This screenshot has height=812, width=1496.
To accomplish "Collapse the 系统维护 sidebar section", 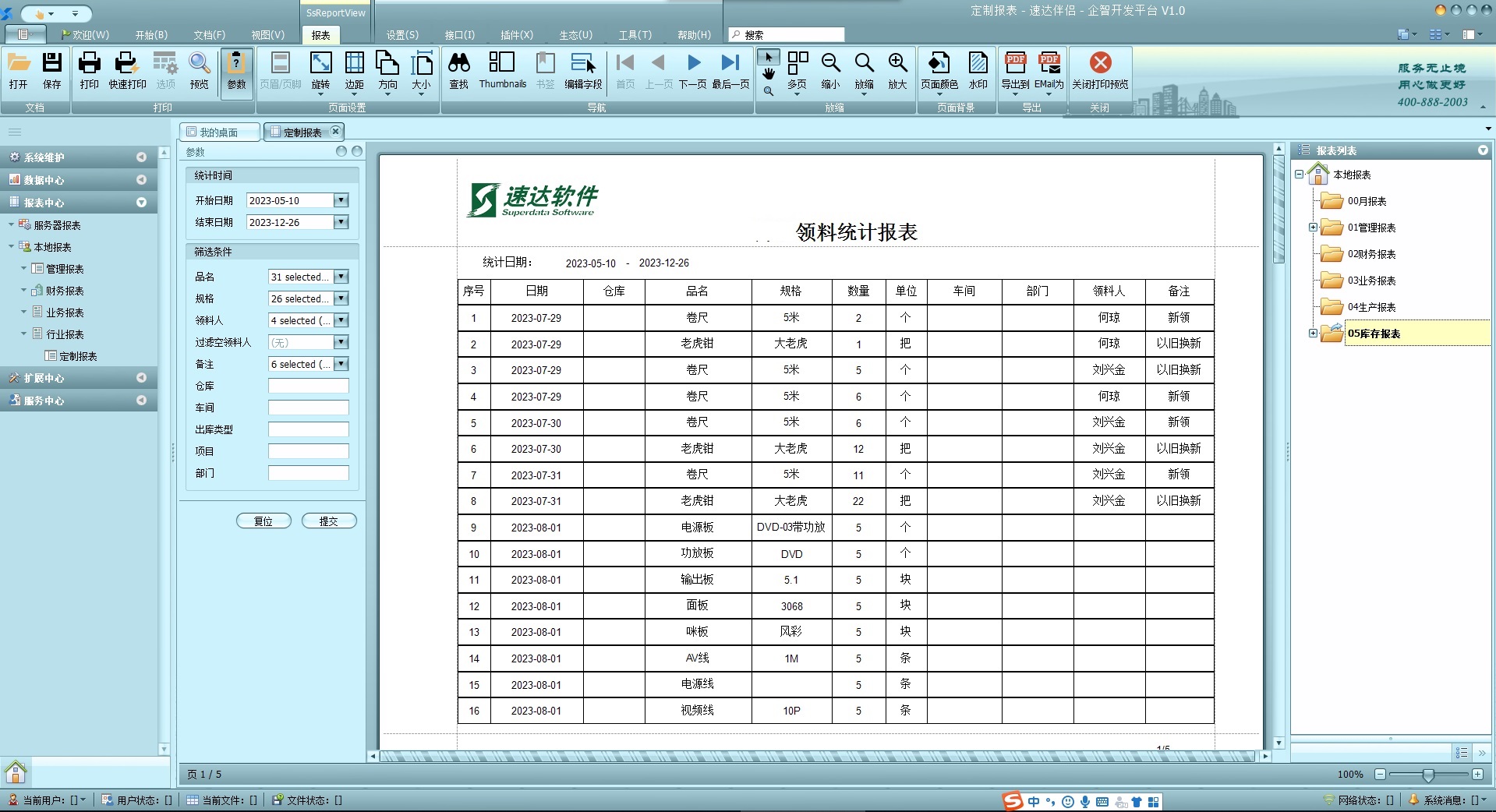I will pyautogui.click(x=141, y=157).
